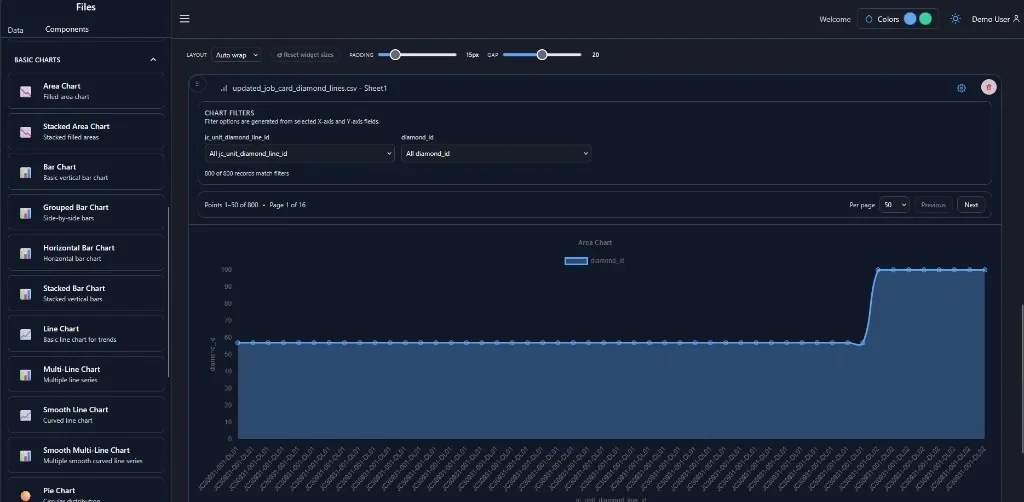This screenshot has width=1024, height=502.
Task: Click the Pie Chart component icon
Action: tap(25, 495)
